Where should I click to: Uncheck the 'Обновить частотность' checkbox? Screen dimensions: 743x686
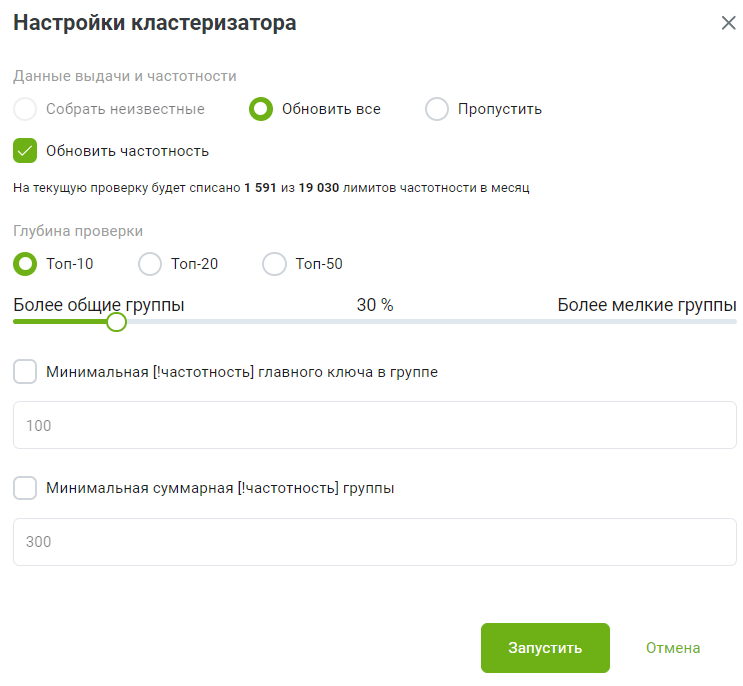coord(26,151)
